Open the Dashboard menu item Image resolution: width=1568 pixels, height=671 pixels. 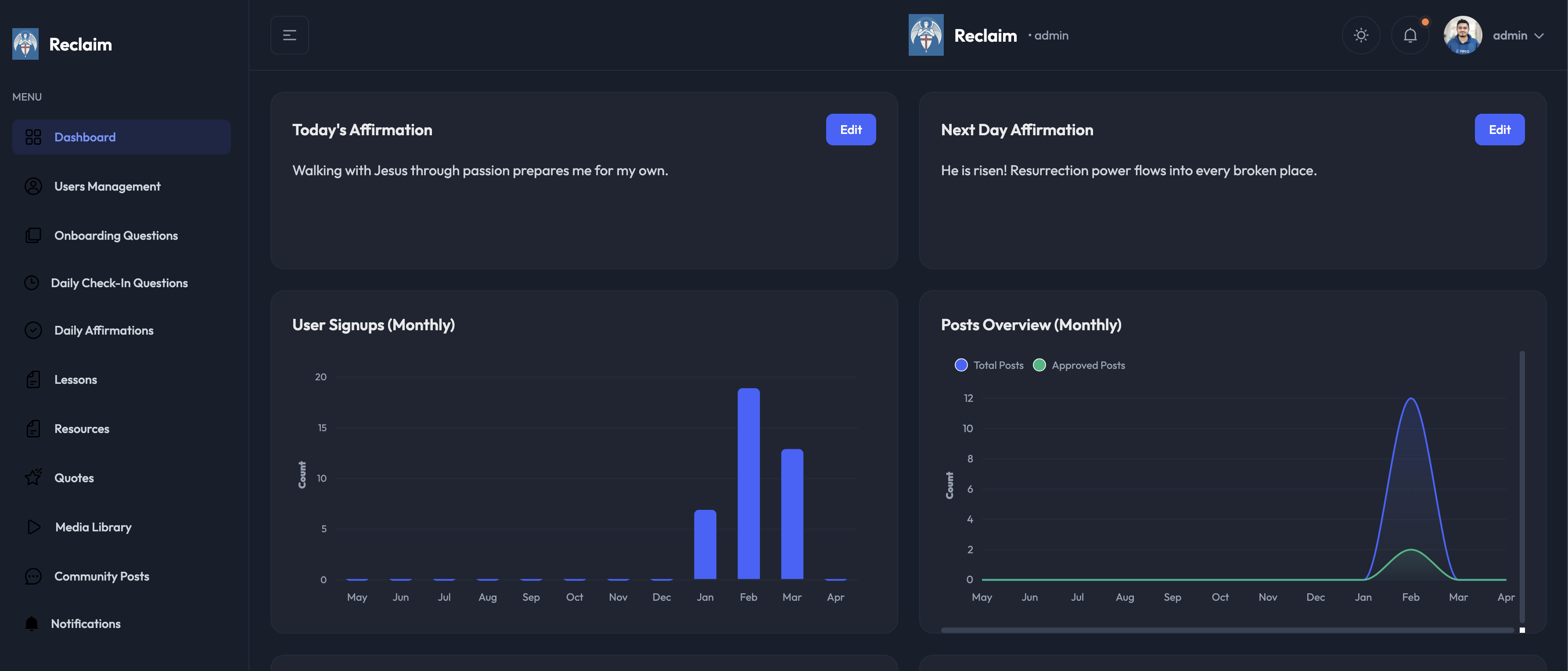click(x=121, y=137)
